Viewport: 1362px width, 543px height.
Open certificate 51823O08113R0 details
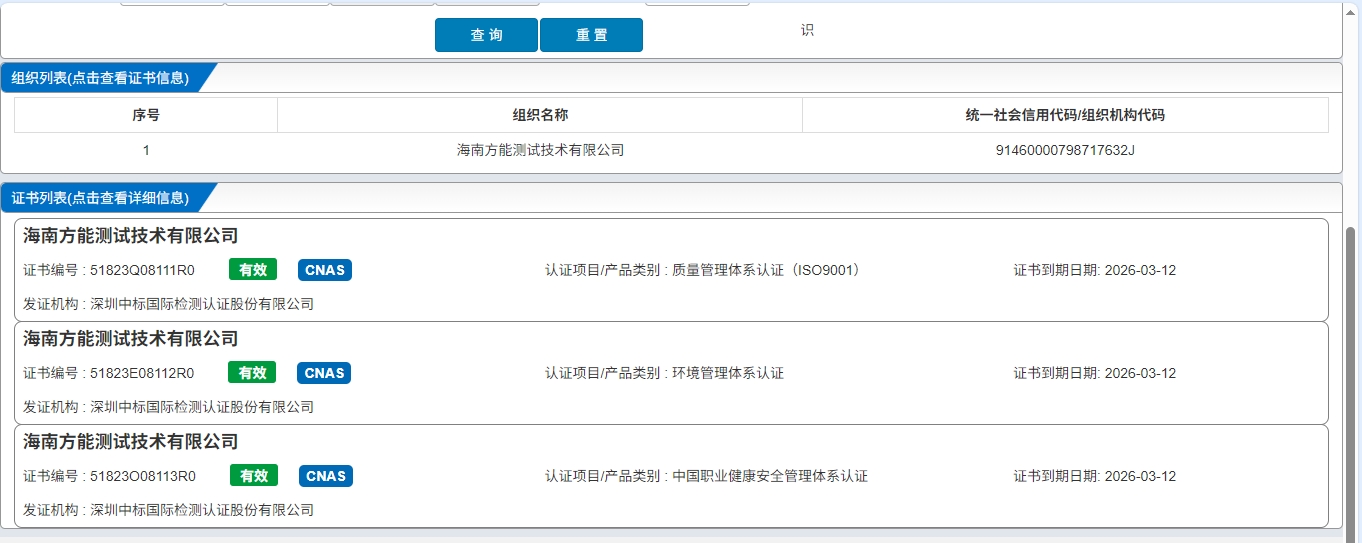click(x=671, y=476)
